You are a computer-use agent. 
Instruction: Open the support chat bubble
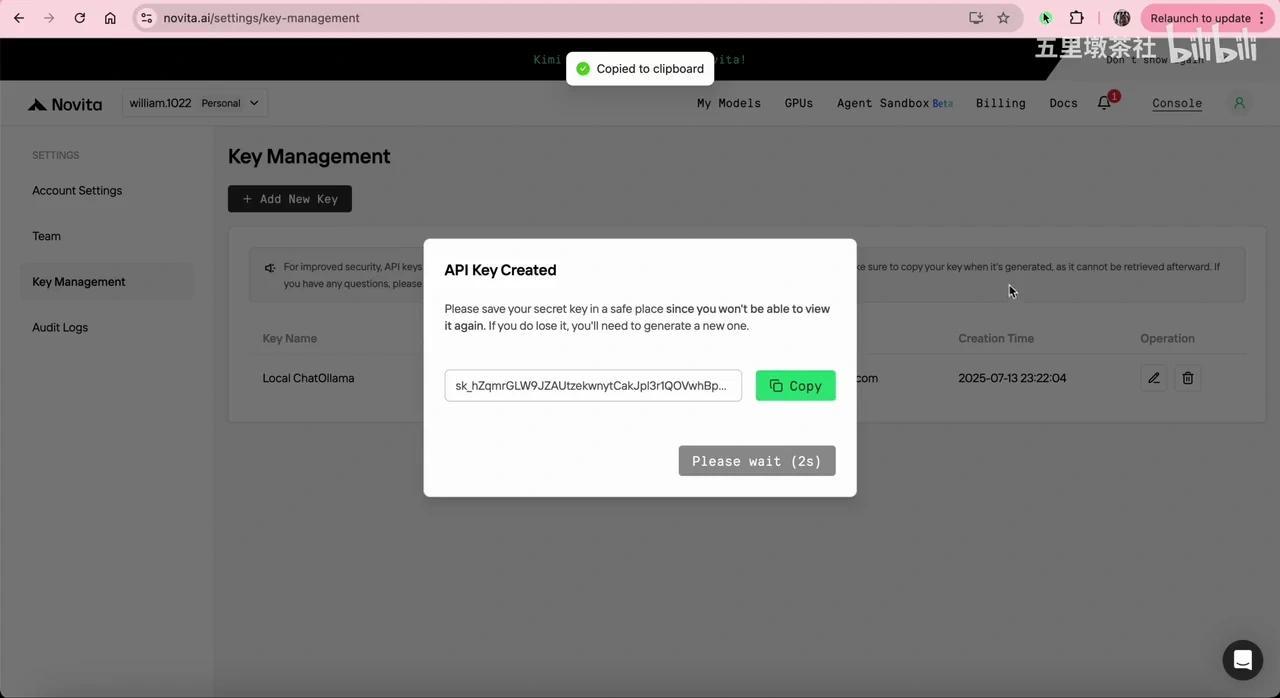(1243, 660)
